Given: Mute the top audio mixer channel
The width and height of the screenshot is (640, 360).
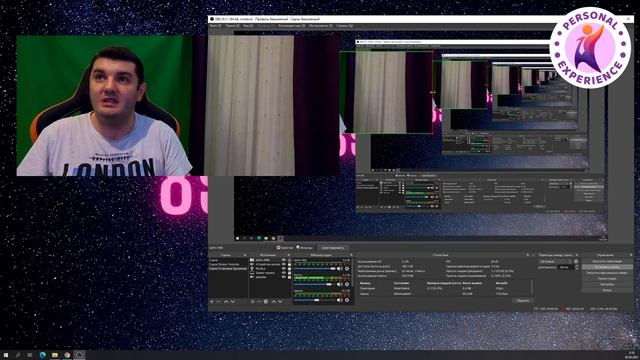Looking at the screenshot, I should (339, 269).
